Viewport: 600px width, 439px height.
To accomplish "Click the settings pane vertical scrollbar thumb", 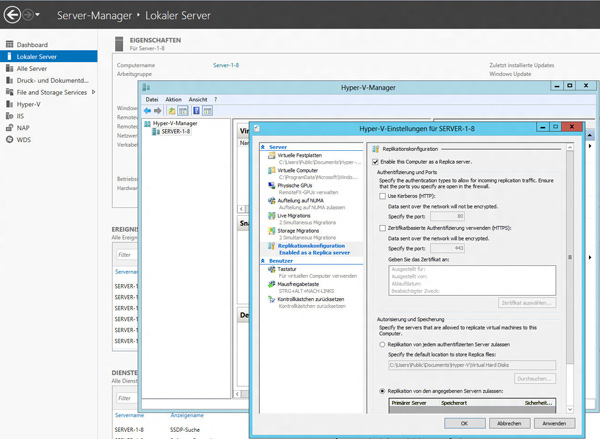I will coord(570,257).
